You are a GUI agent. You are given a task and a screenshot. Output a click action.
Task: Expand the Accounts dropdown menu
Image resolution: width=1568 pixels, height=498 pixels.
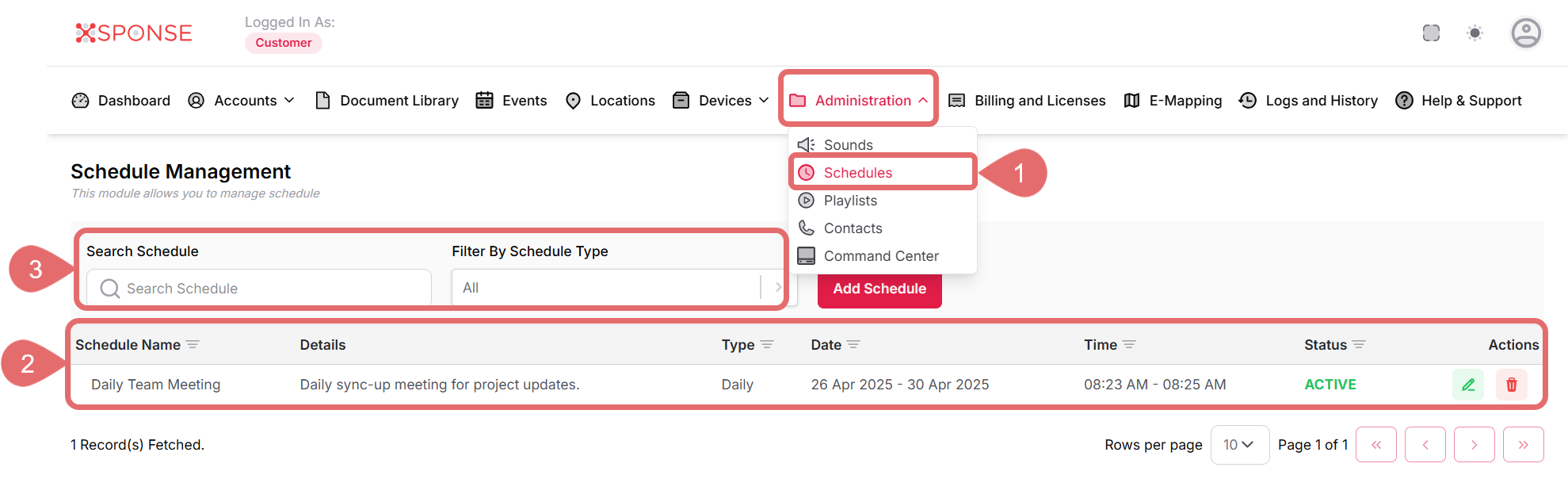pyautogui.click(x=254, y=101)
